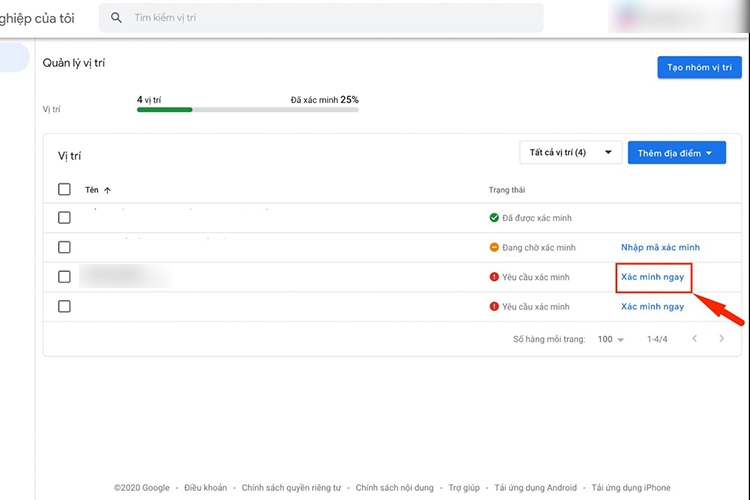750x500 pixels.
Task: Click the last row's red warning icon
Action: point(494,306)
